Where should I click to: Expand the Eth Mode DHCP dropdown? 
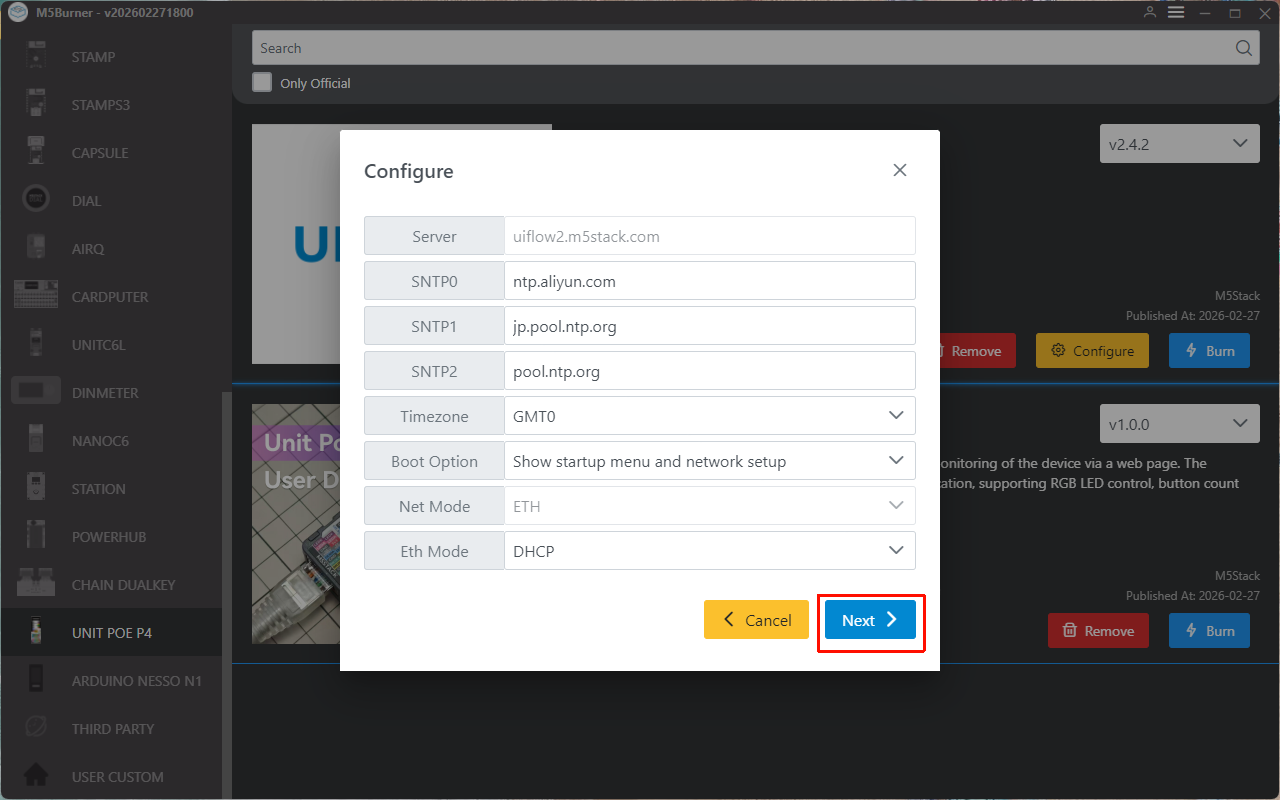[709, 551]
